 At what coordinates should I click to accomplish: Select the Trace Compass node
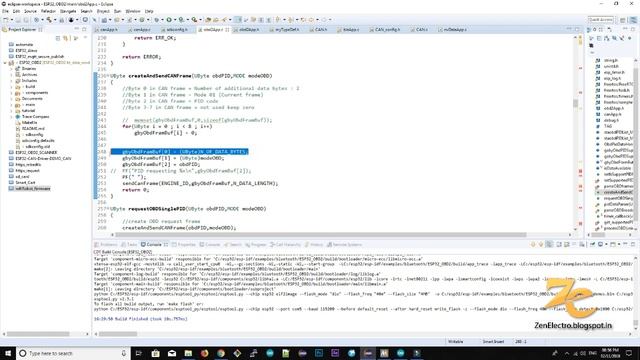click(x=35, y=117)
